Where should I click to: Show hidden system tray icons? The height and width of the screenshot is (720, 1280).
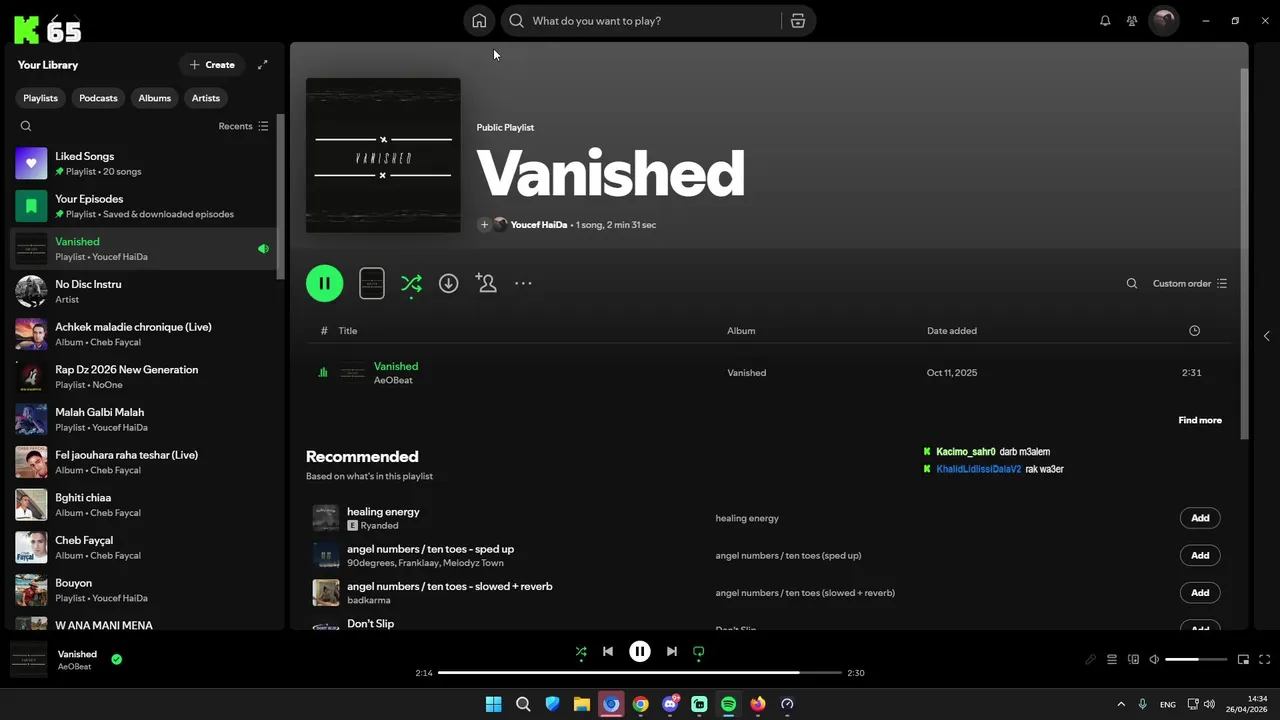pyautogui.click(x=1121, y=704)
